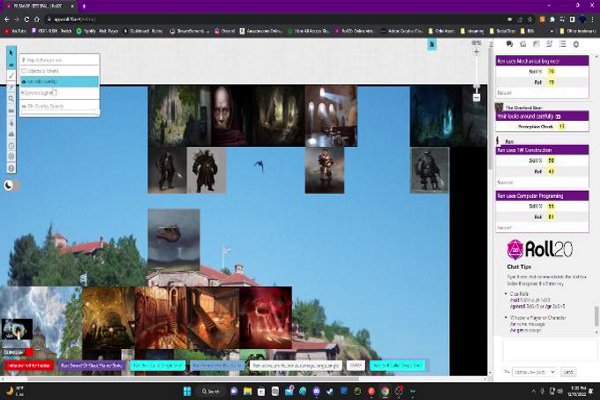Open the speaking-as dropdown

tap(534, 372)
